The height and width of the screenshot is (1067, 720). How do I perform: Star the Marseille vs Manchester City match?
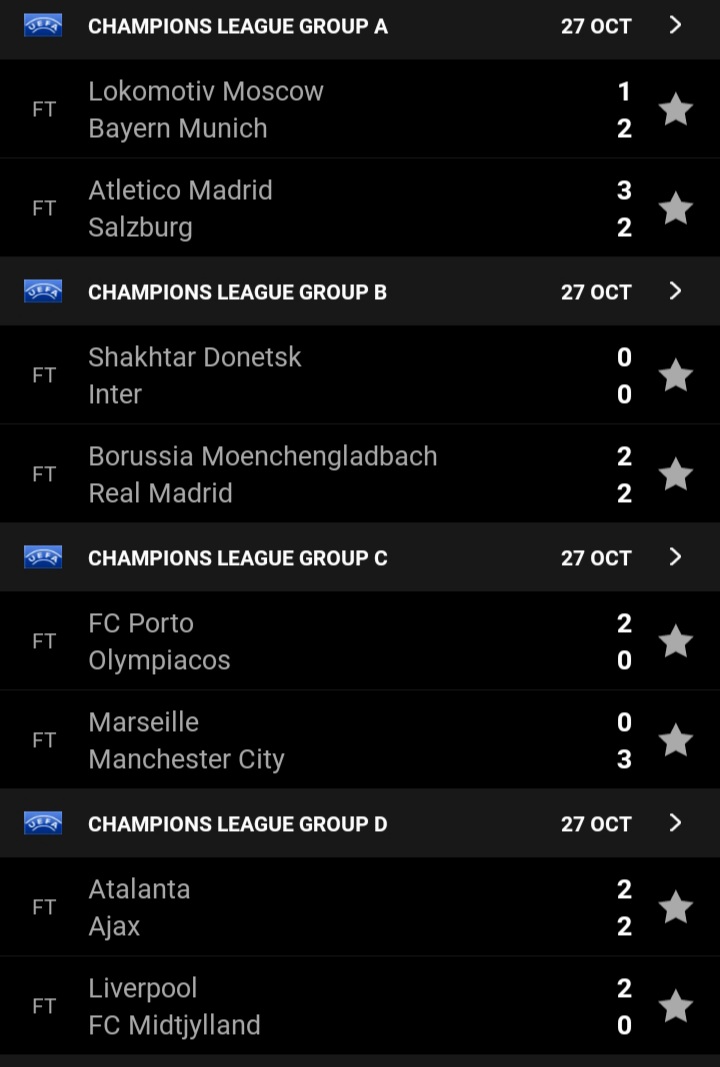pyautogui.click(x=675, y=740)
